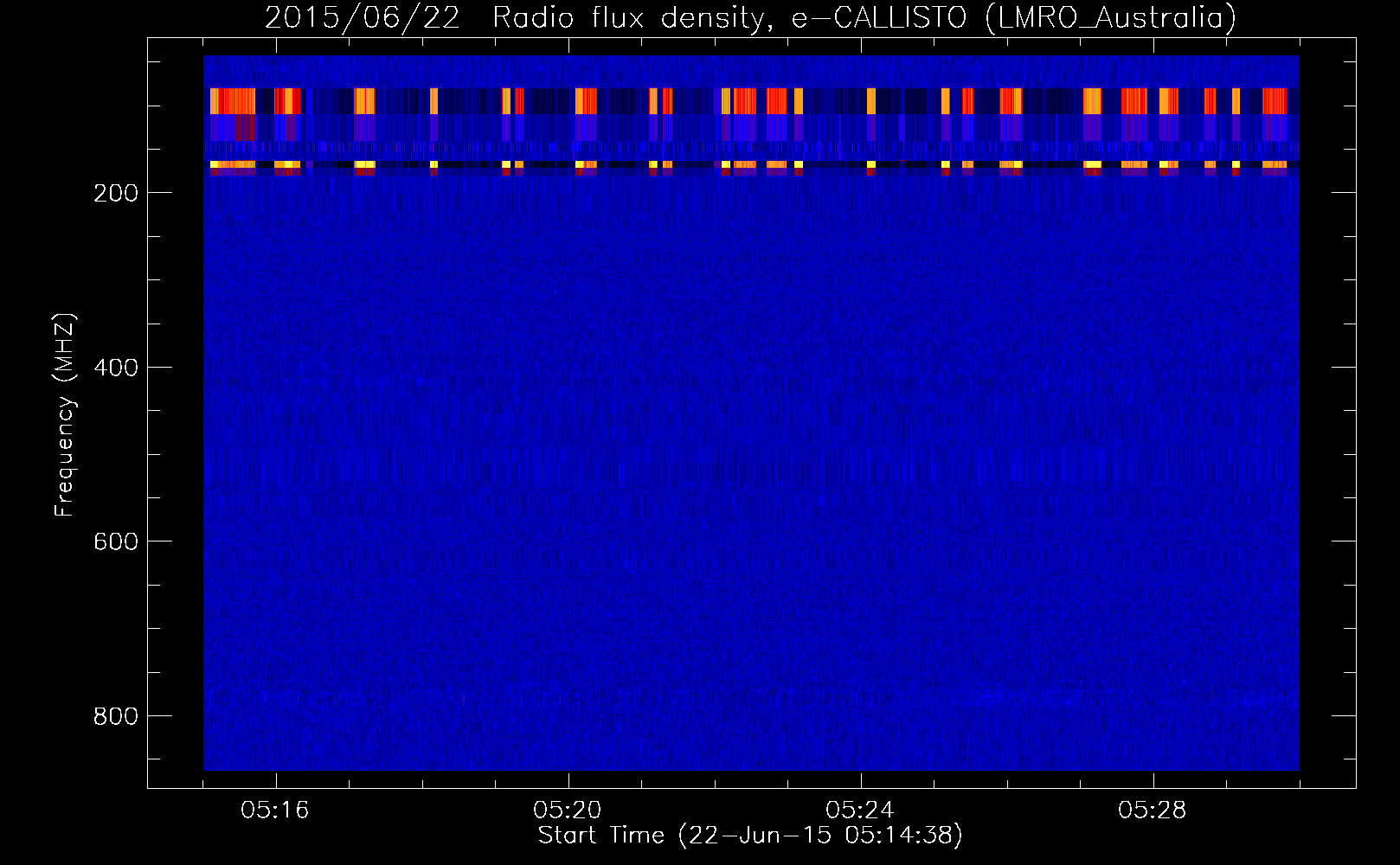Click the 800 frequency tick label

tap(116, 716)
